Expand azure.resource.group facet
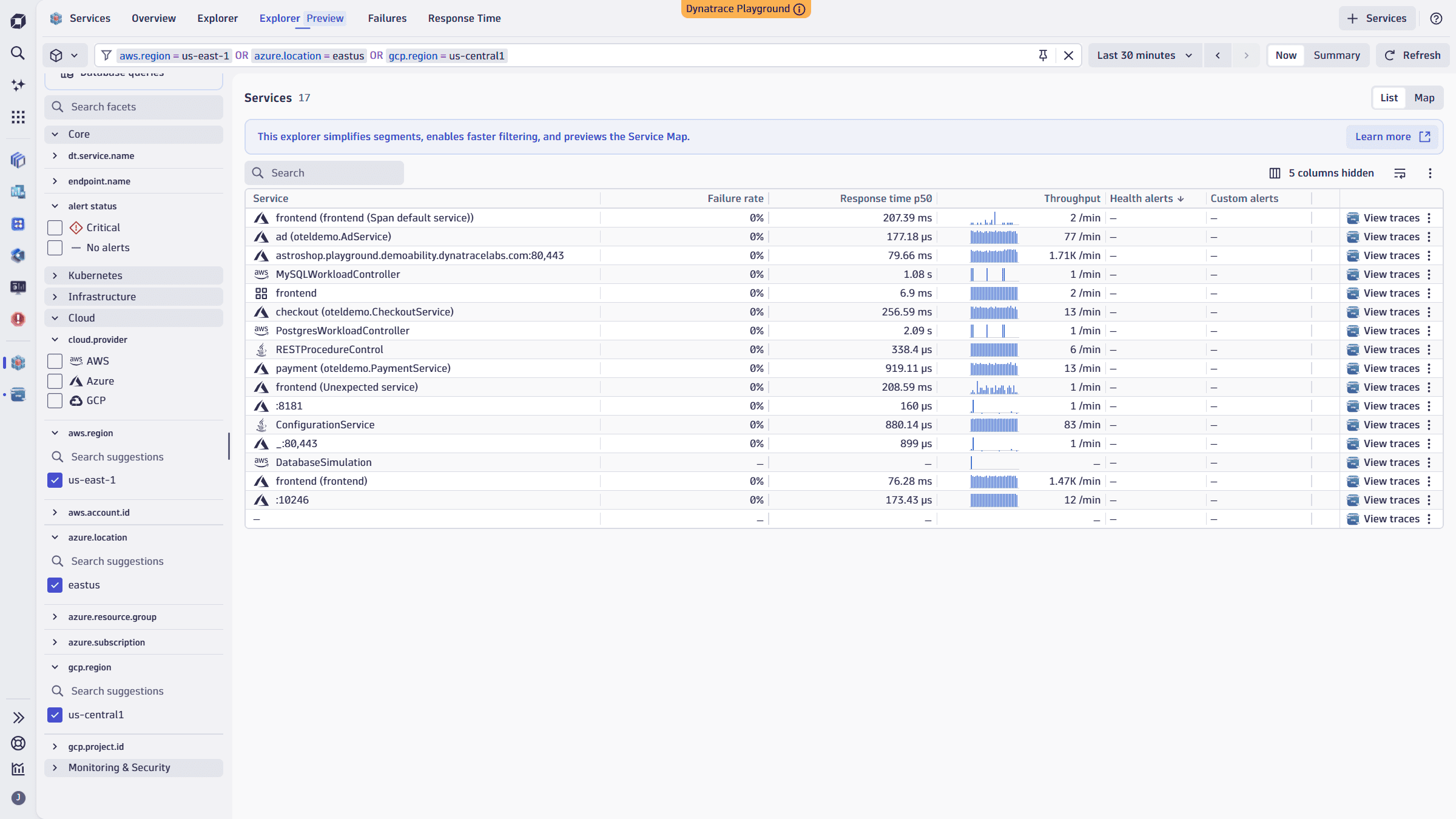Image resolution: width=1456 pixels, height=819 pixels. click(x=133, y=617)
